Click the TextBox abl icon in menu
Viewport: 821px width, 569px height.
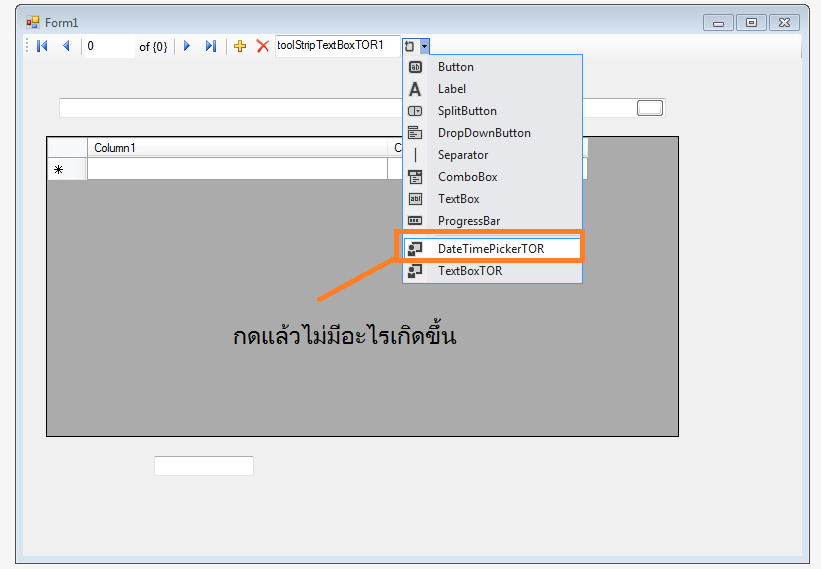(415, 199)
